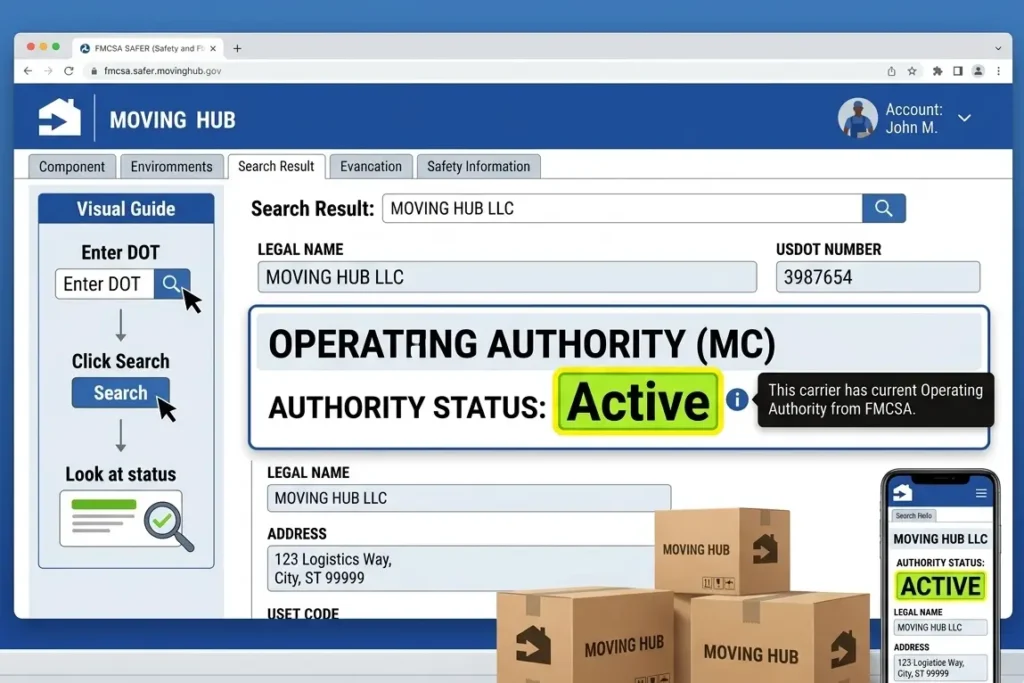The image size is (1024, 683).
Task: Click the browser forward arrow
Action: pyautogui.click(x=48, y=71)
